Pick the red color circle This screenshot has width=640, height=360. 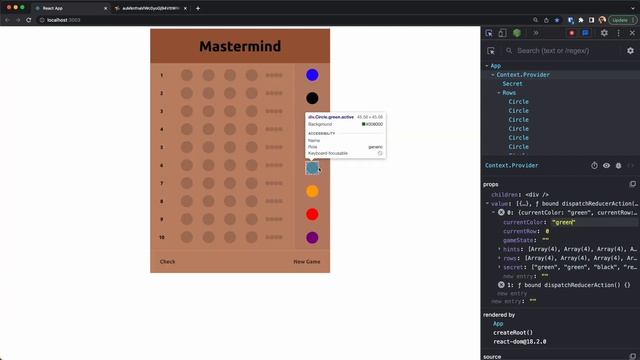tap(312, 214)
